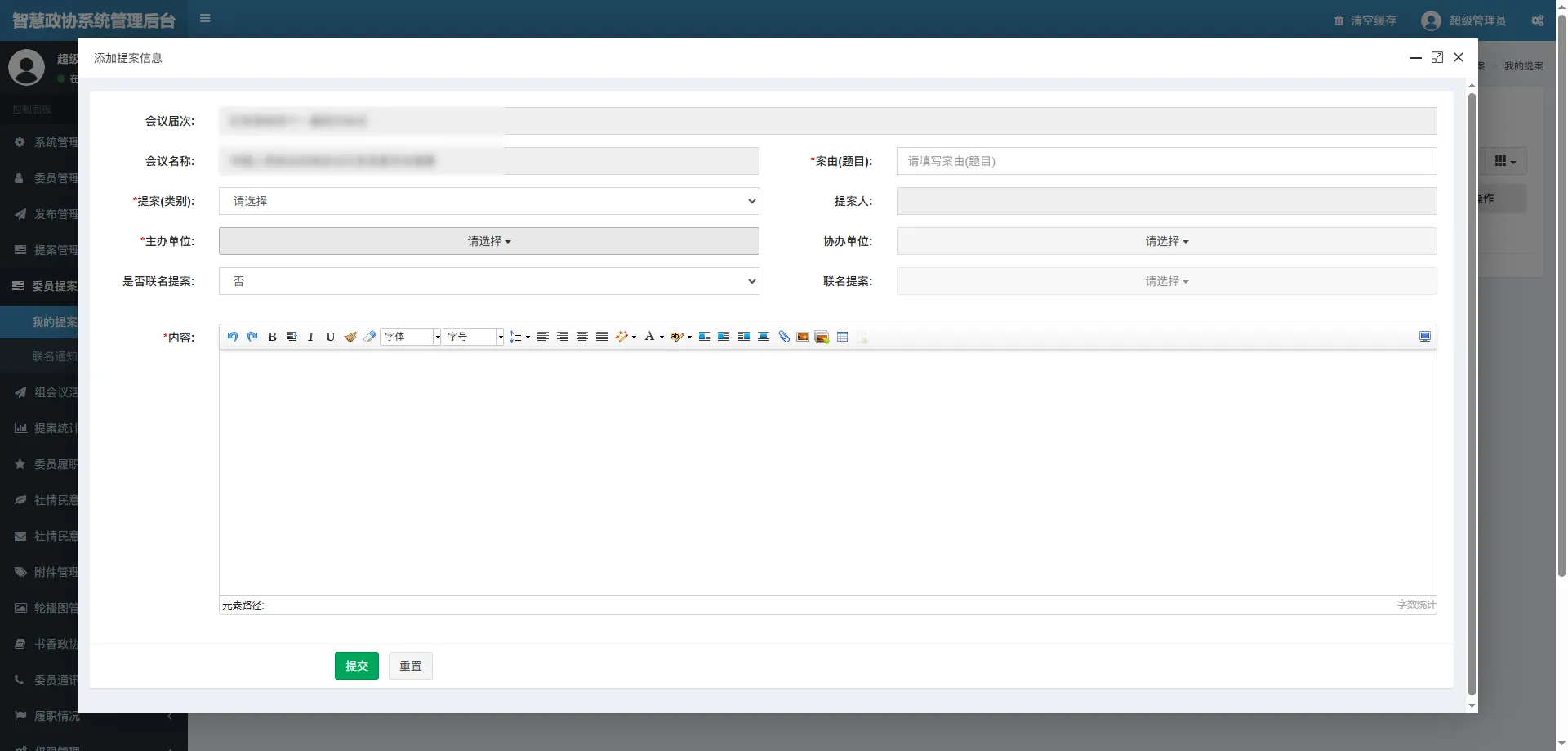Click the format painter brush icon
This screenshot has width=1568, height=751.
tap(350, 337)
